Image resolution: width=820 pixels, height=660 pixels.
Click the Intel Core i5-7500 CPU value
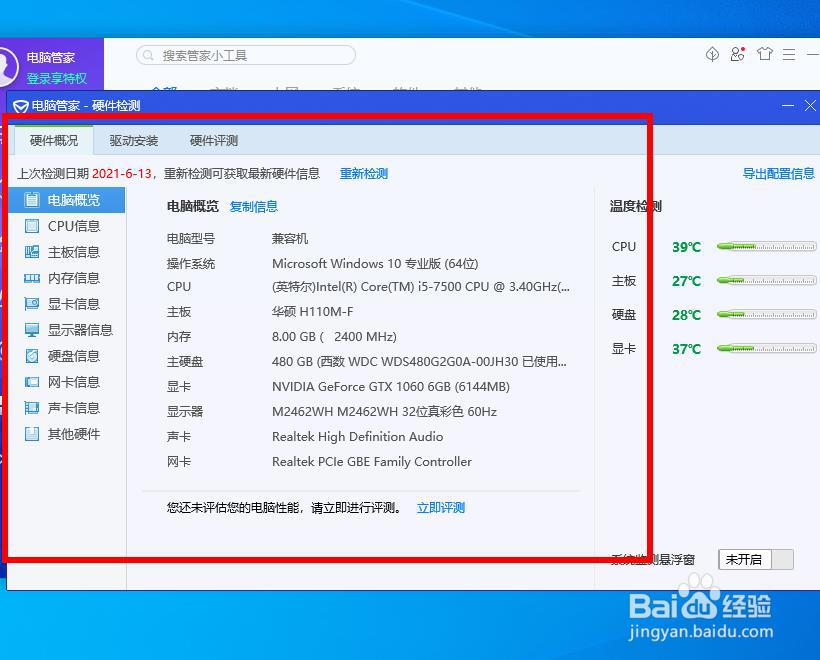[x=421, y=287]
